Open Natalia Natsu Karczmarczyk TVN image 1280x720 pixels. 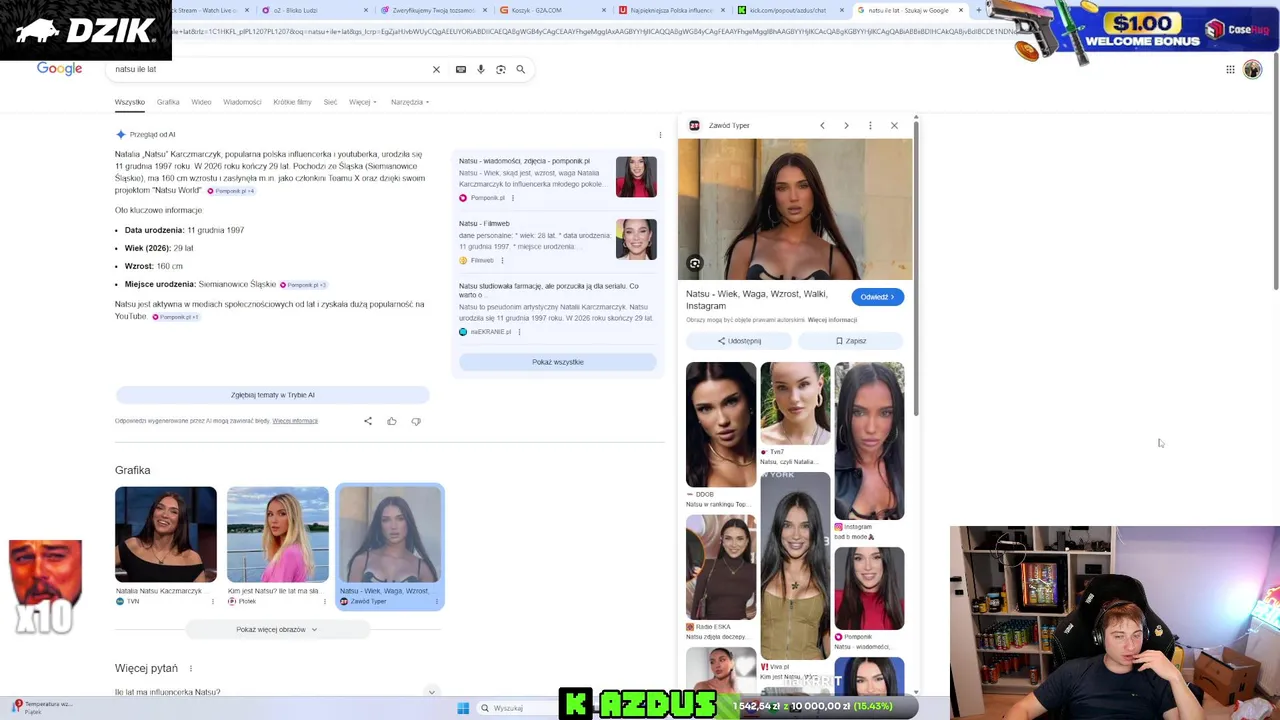pyautogui.click(x=165, y=534)
